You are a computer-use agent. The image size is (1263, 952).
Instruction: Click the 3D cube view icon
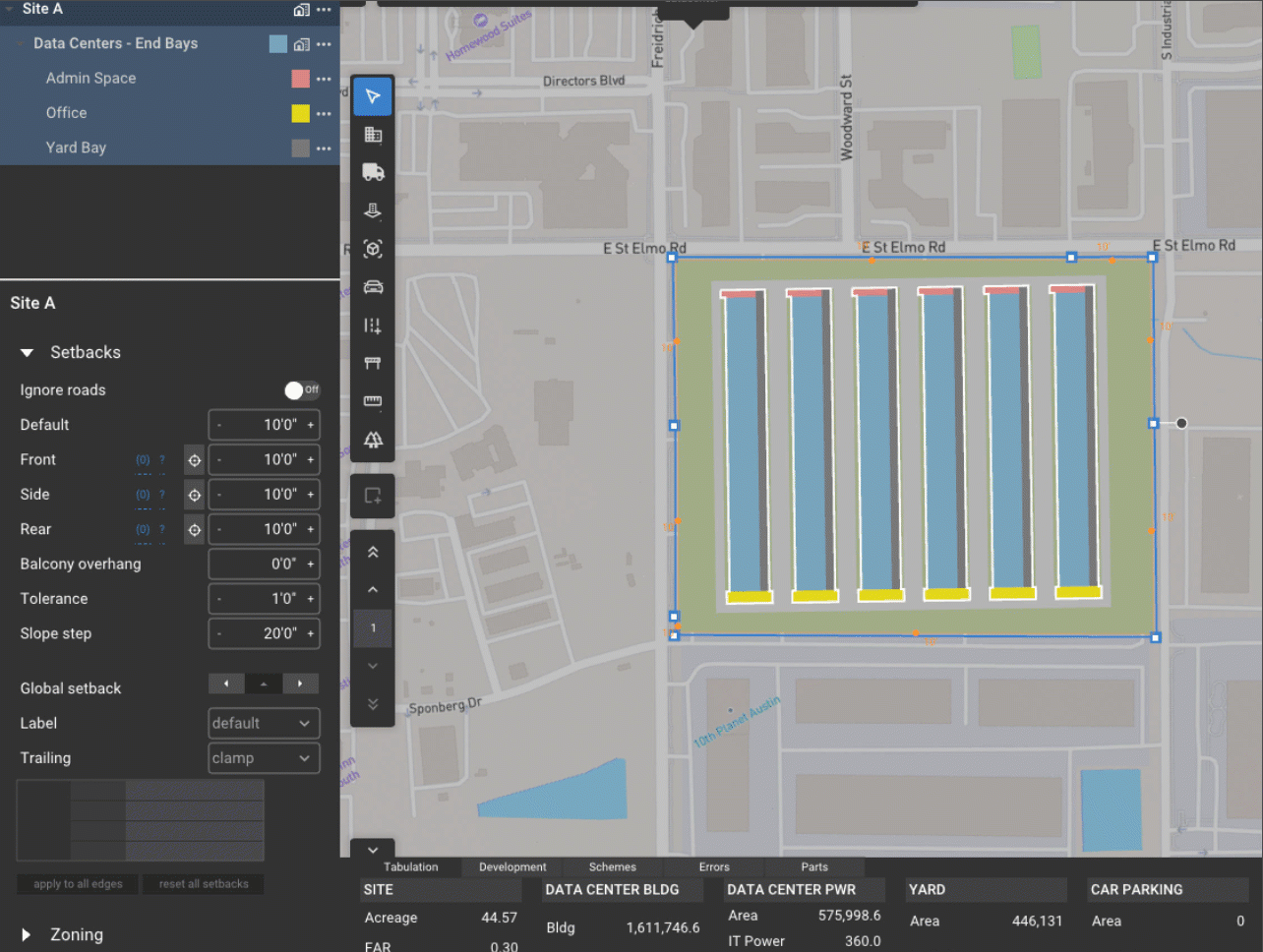point(373,249)
